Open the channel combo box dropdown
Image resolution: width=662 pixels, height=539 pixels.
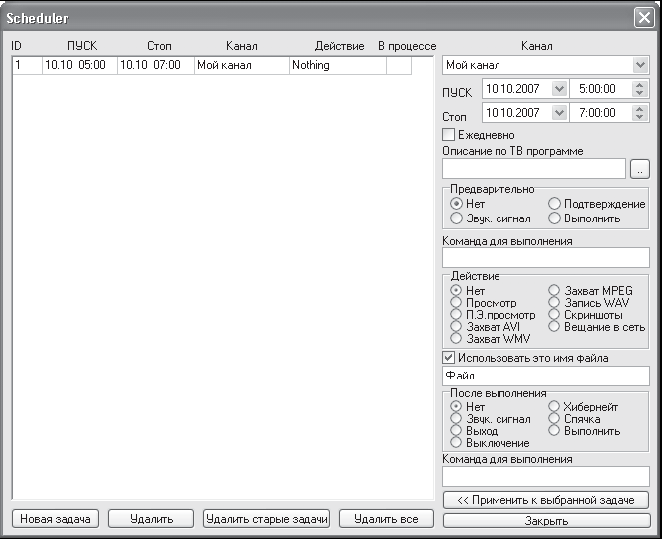click(640, 65)
